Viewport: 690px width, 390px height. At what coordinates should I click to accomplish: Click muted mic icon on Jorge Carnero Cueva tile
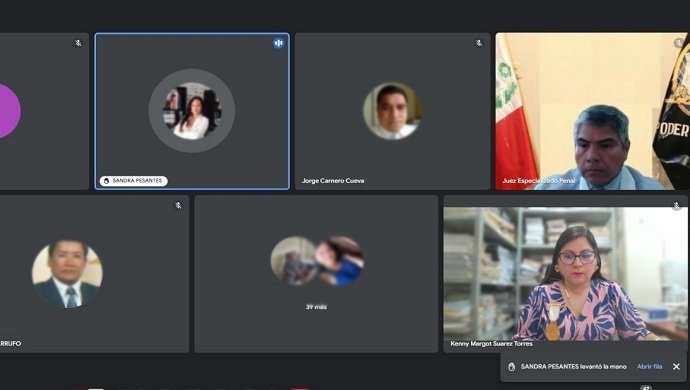coord(479,43)
